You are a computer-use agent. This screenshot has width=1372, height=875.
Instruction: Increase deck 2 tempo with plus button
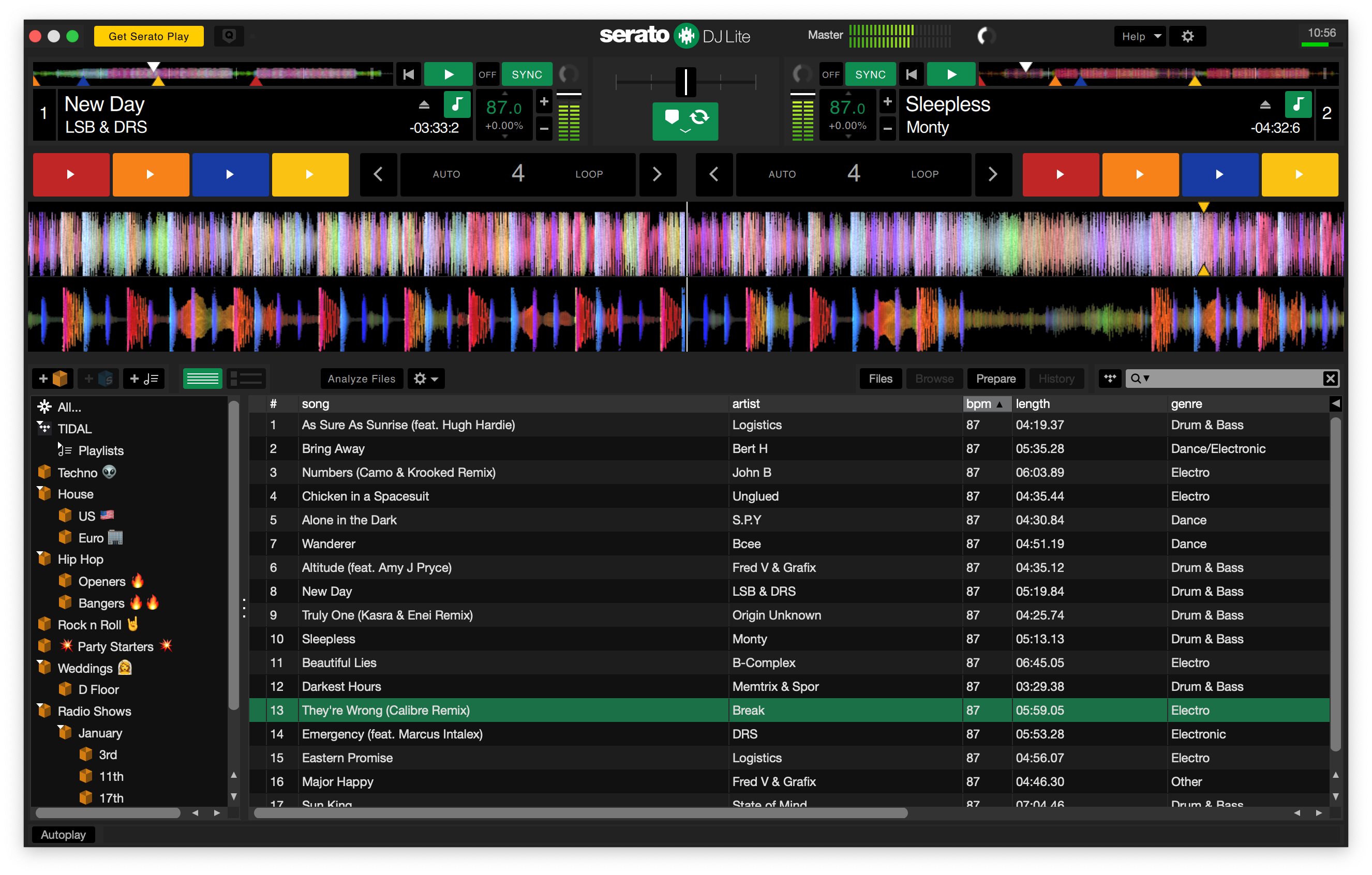(x=887, y=102)
